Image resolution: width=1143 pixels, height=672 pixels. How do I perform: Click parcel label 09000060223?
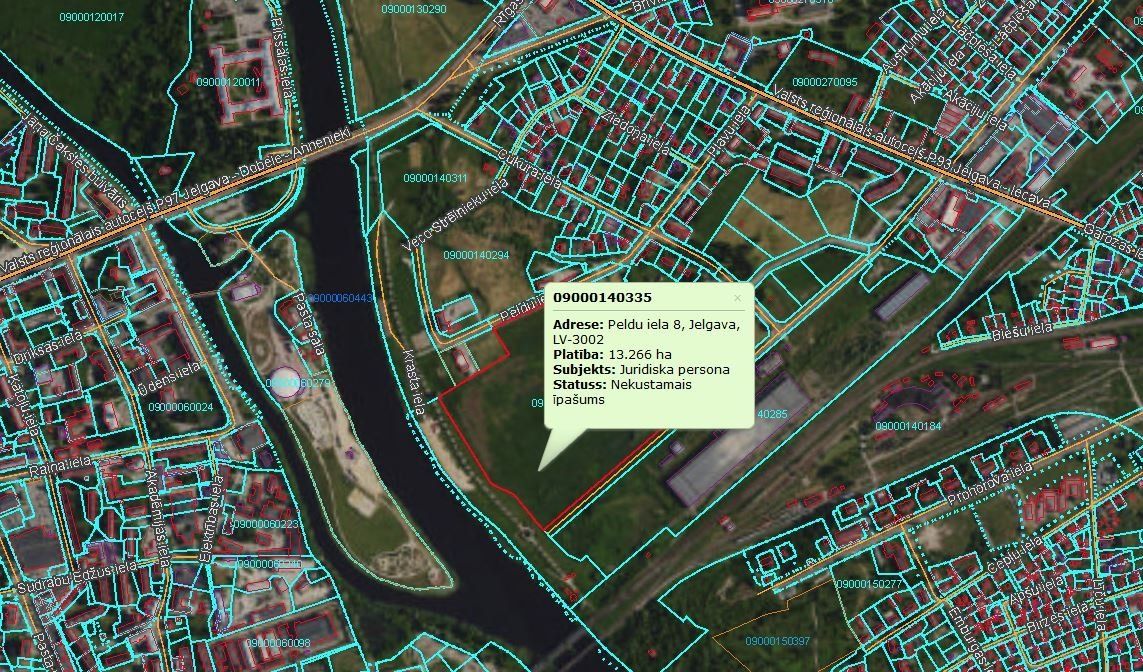point(266,524)
